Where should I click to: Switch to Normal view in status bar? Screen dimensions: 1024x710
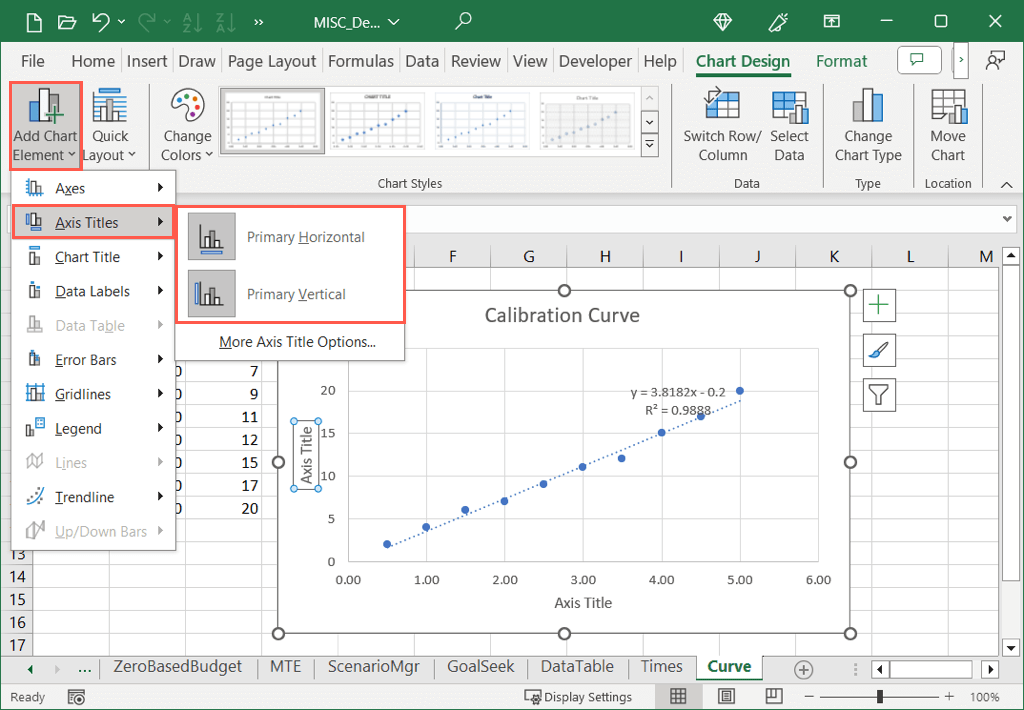click(679, 696)
